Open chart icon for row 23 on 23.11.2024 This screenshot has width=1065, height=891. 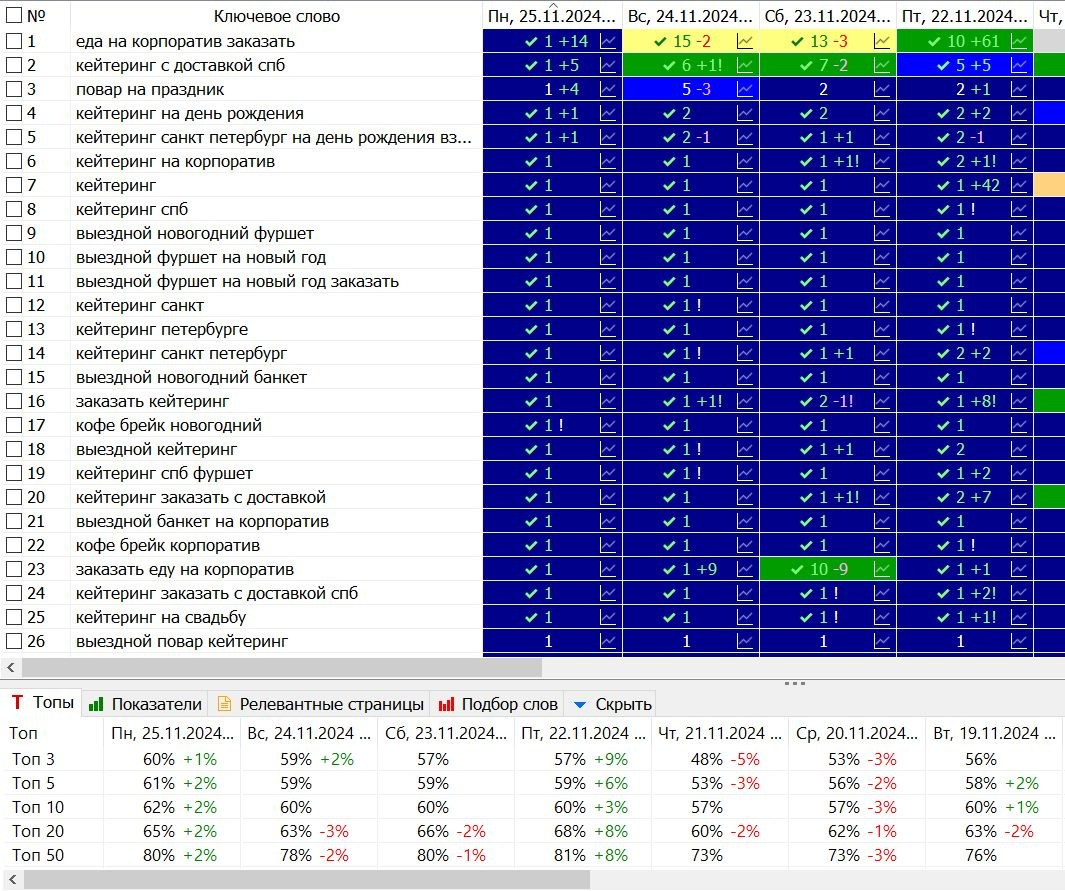coord(881,569)
